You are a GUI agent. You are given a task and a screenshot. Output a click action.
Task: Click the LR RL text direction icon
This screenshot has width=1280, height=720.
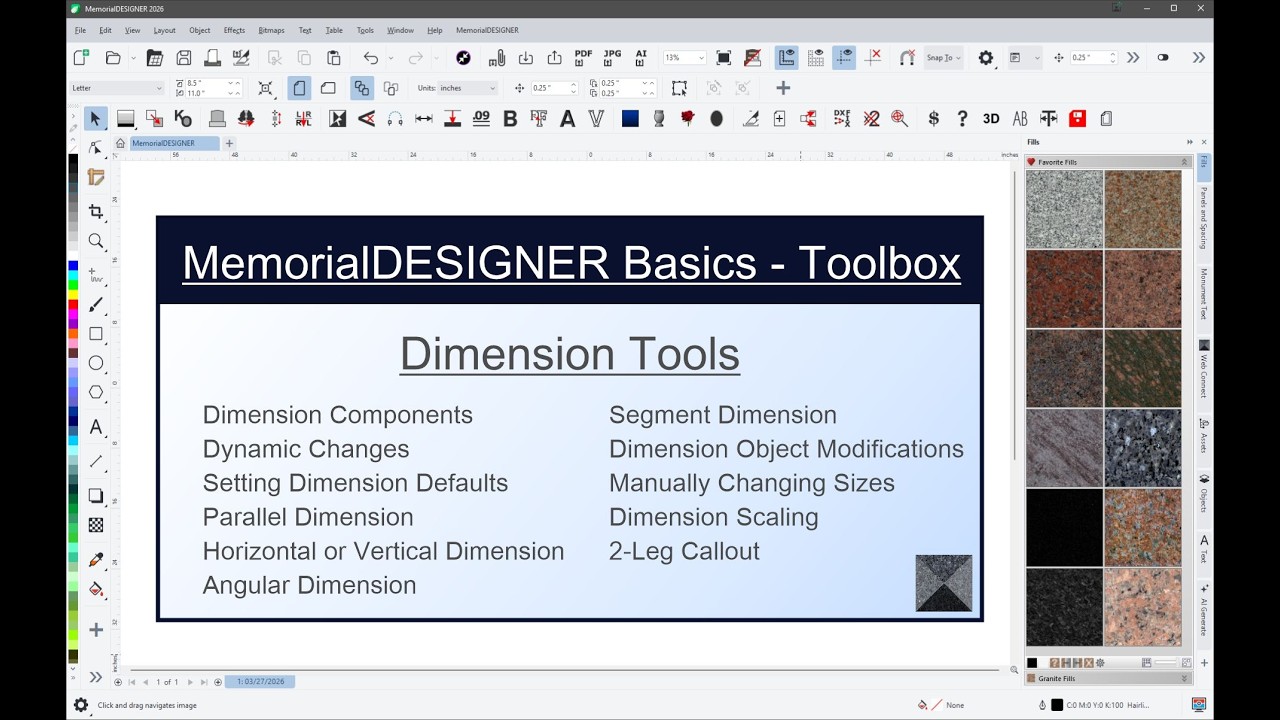[x=304, y=119]
